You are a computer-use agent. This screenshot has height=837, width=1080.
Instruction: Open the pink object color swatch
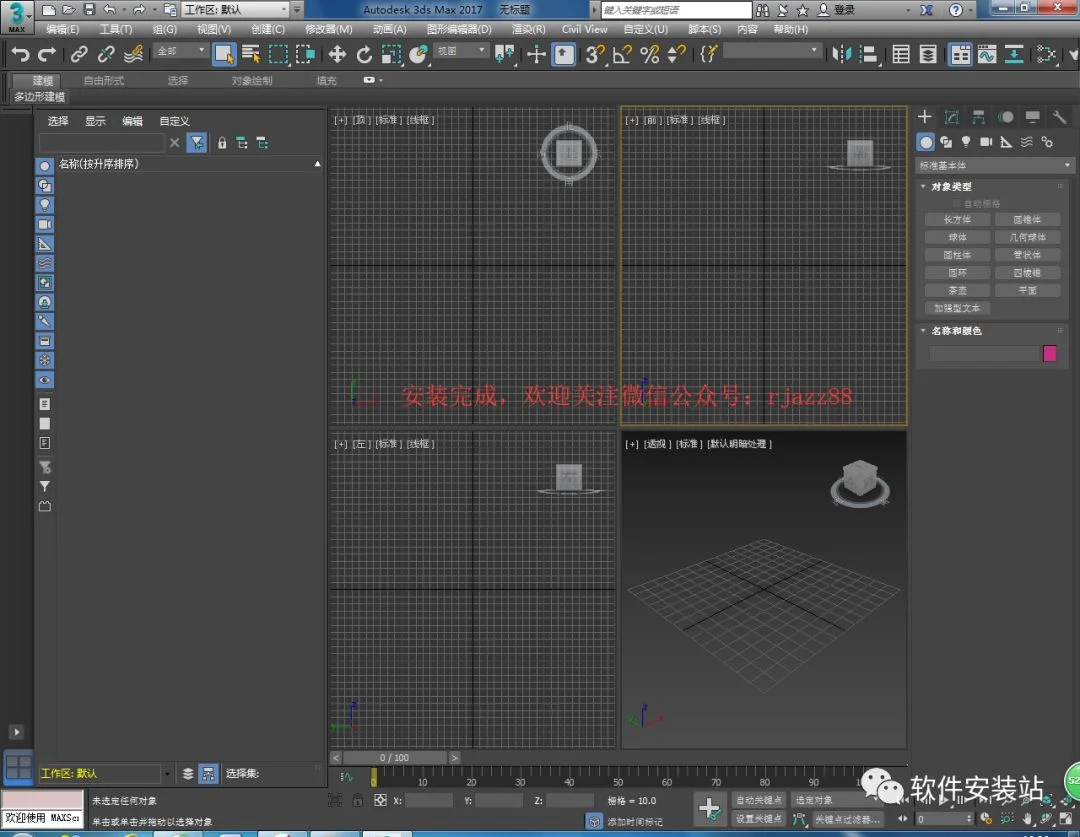click(x=1050, y=353)
